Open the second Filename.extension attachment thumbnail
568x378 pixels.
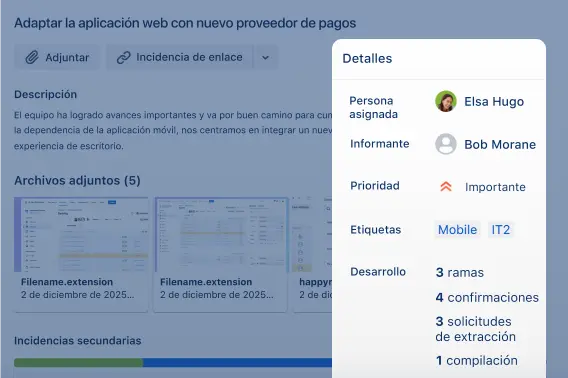(221, 234)
